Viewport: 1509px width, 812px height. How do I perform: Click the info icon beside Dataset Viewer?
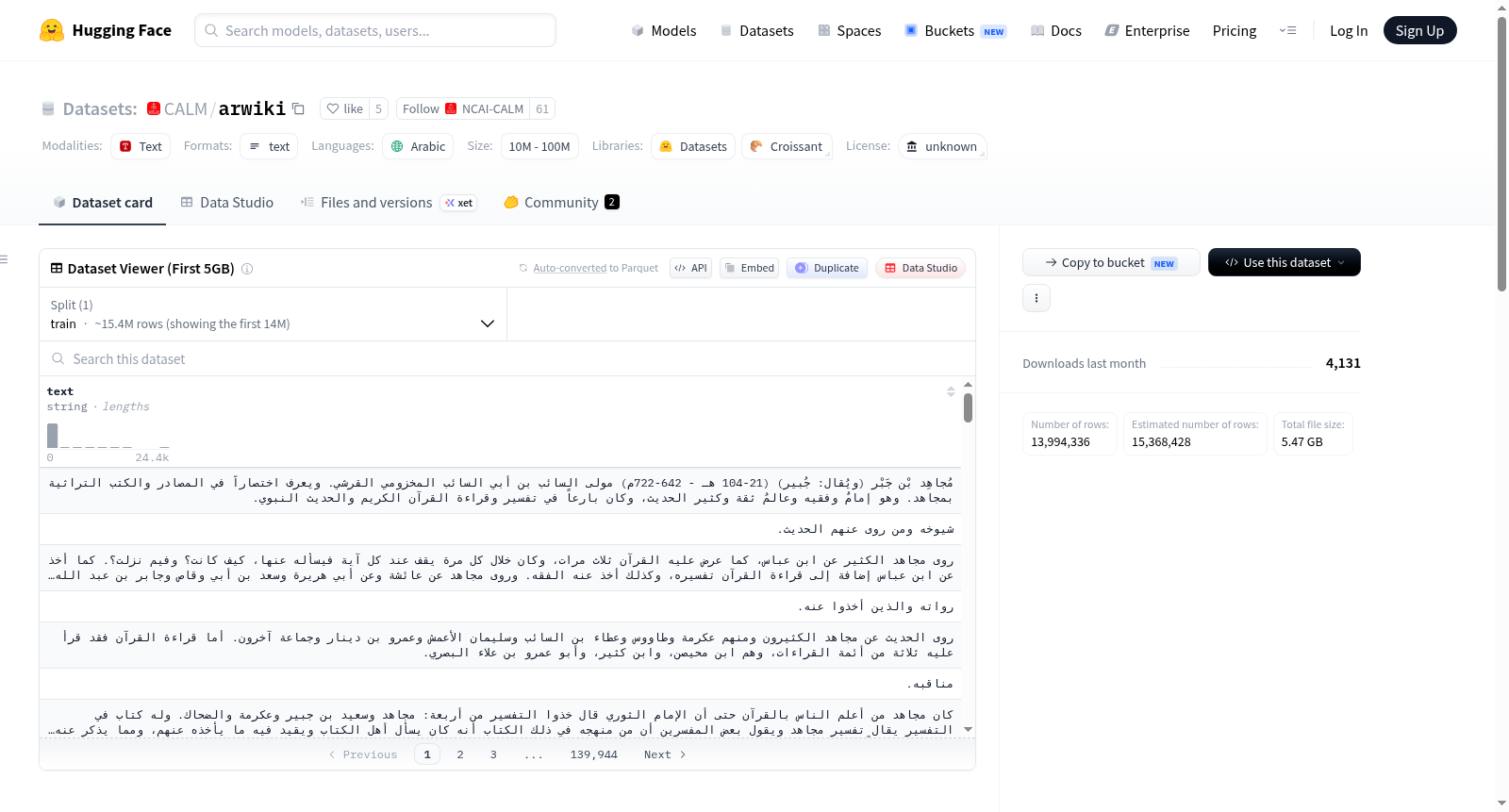pos(247,269)
